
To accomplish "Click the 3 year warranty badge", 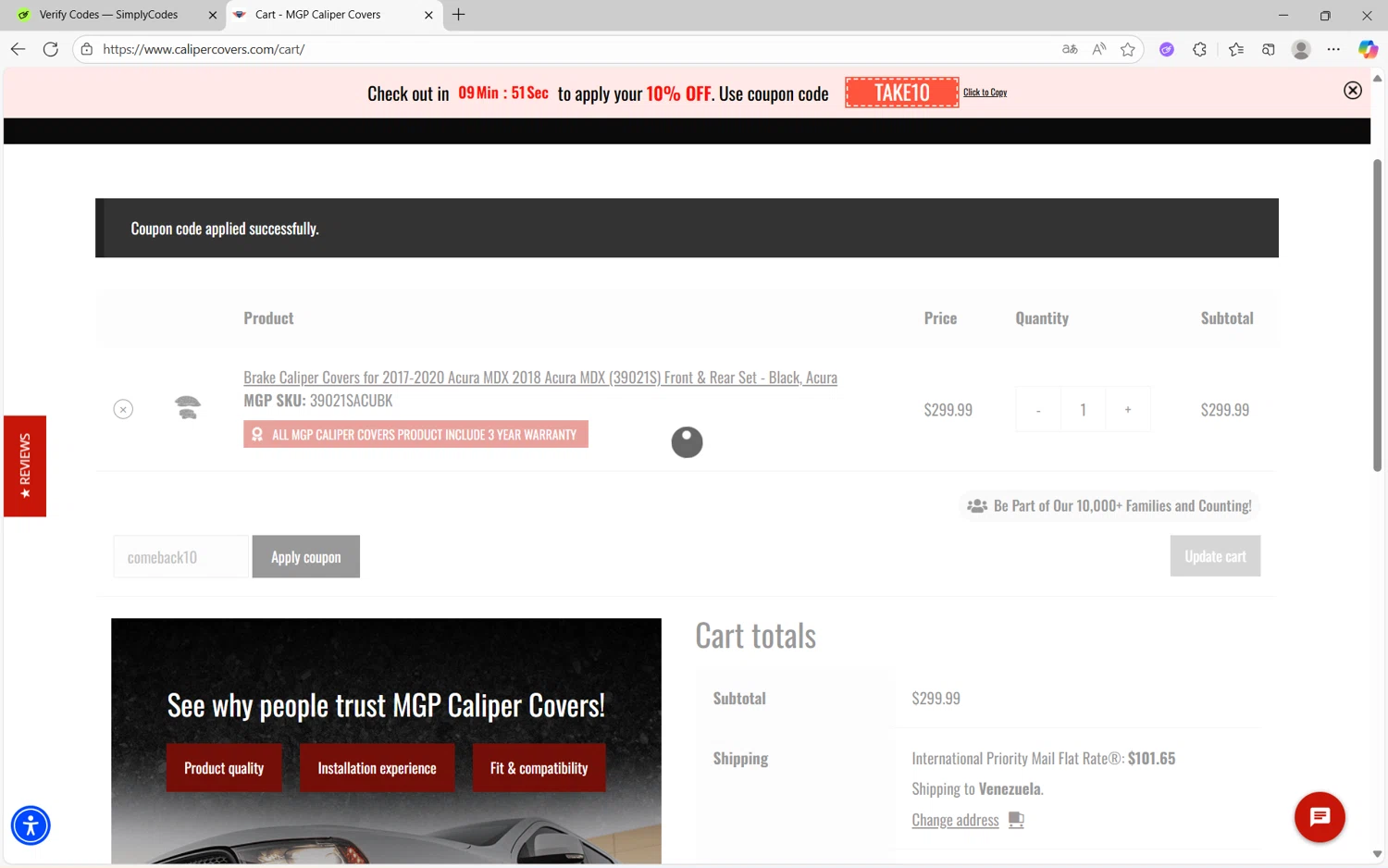I will pyautogui.click(x=415, y=434).
